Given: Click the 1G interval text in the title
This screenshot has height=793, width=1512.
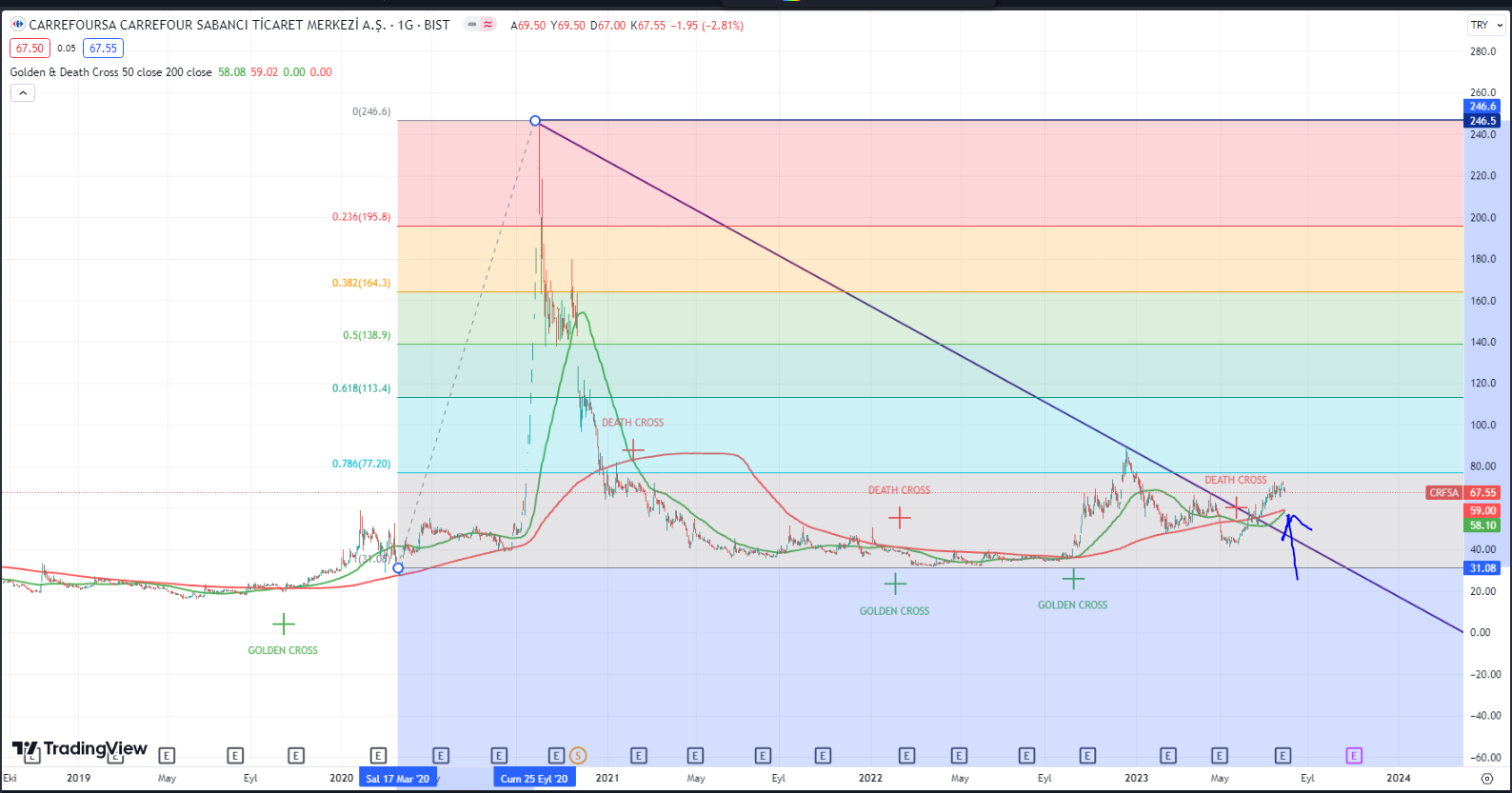Looking at the screenshot, I should pos(406,25).
